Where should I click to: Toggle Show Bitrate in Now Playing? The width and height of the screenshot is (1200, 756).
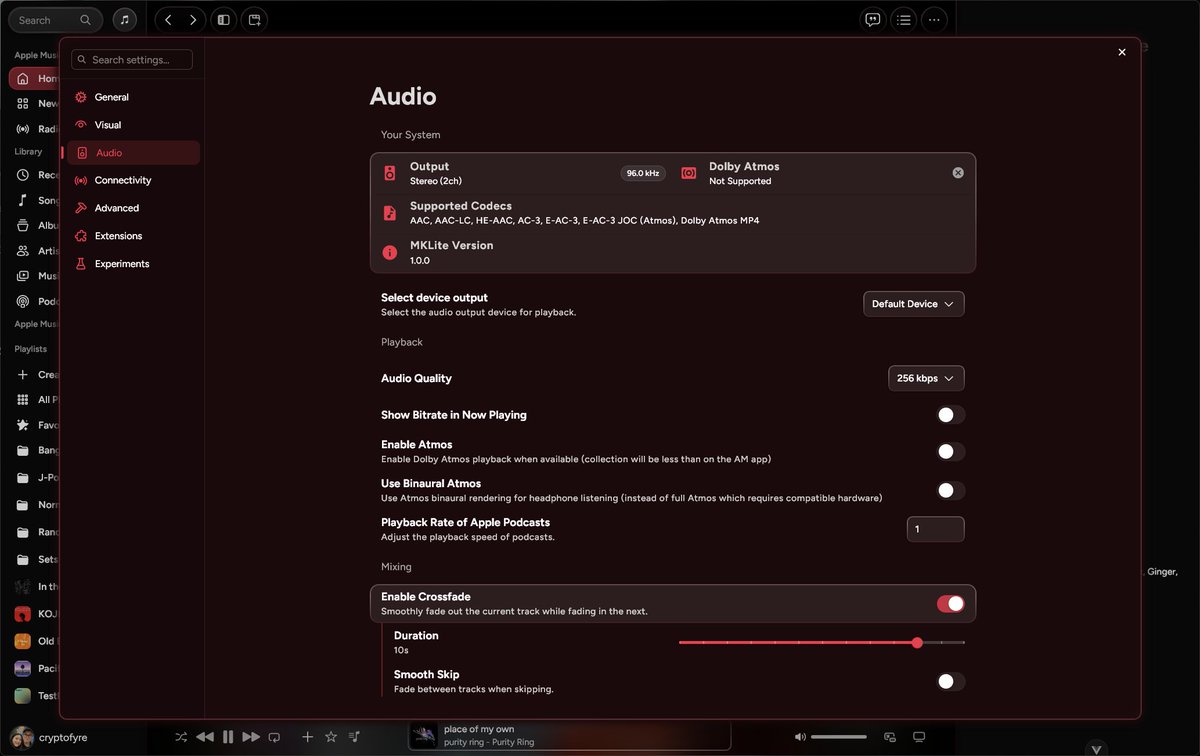(950, 415)
